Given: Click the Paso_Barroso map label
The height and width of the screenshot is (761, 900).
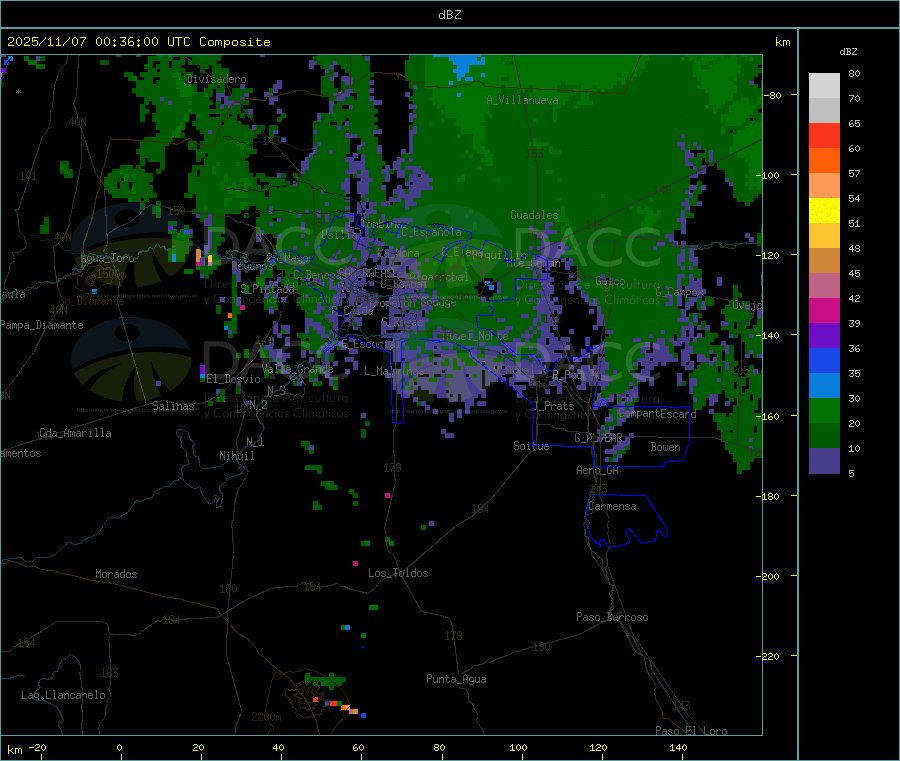Looking at the screenshot, I should (612, 617).
